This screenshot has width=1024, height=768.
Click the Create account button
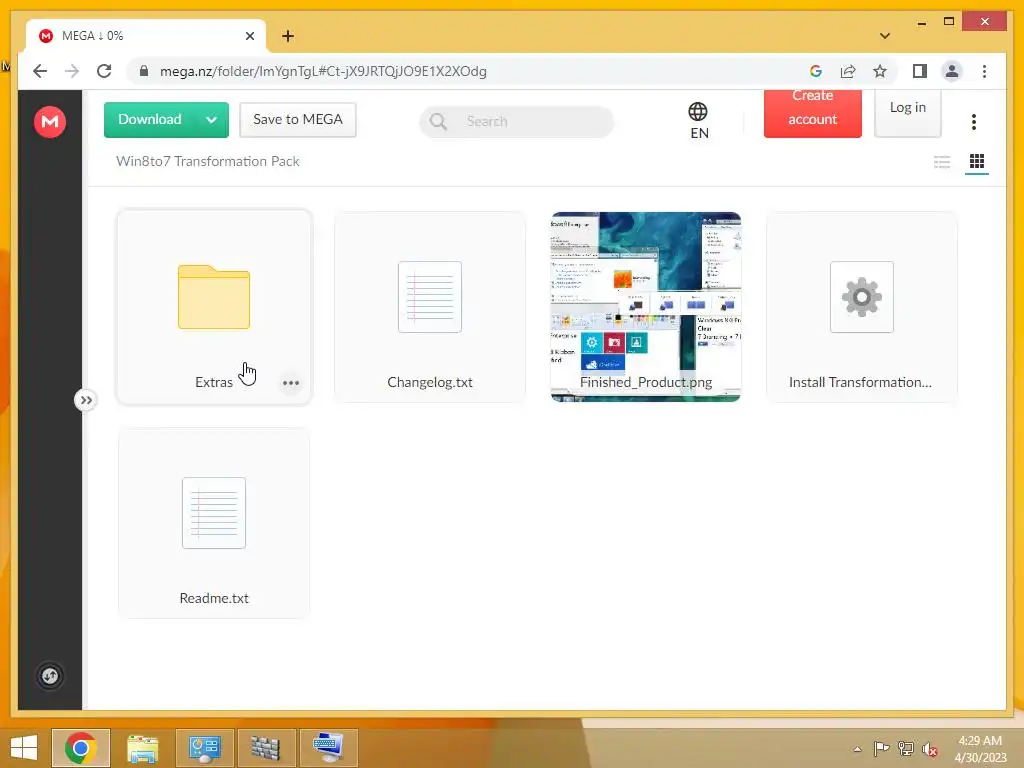point(812,112)
